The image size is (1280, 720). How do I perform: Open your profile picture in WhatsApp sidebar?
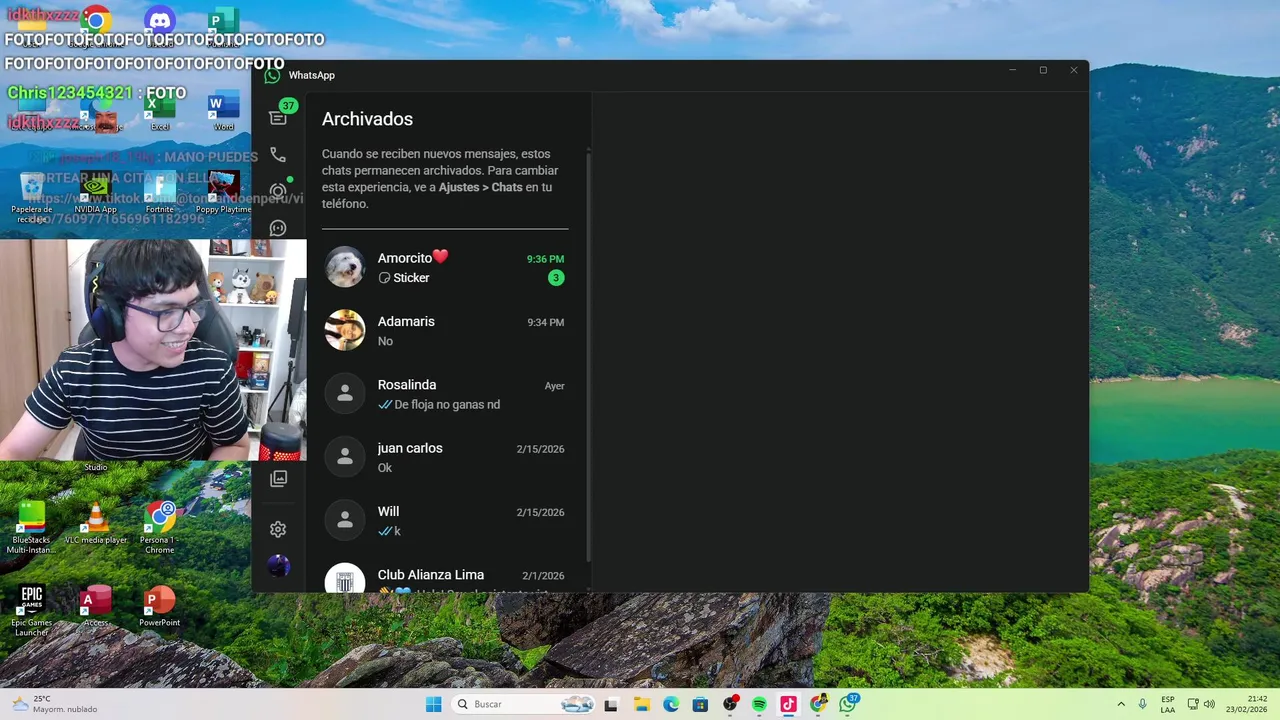[278, 566]
